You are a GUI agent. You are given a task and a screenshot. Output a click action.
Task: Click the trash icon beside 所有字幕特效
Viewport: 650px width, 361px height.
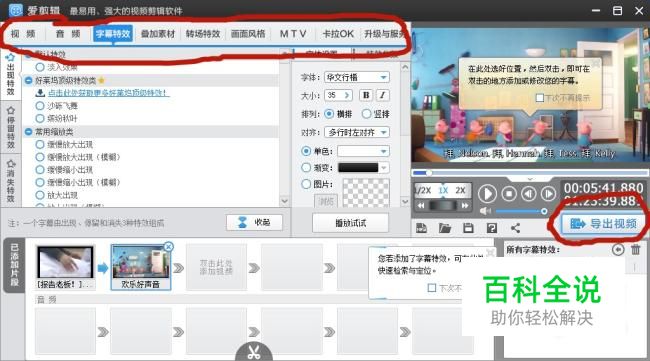[x=635, y=250]
